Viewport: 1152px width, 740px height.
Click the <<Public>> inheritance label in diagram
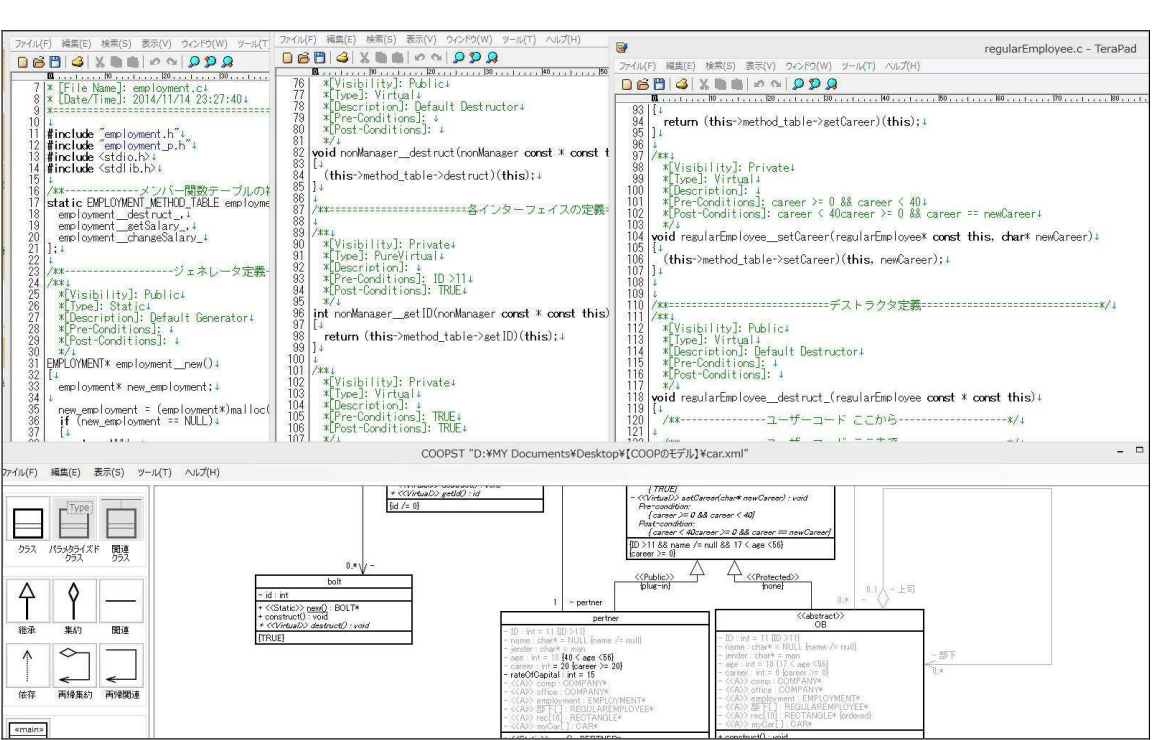[x=654, y=578]
